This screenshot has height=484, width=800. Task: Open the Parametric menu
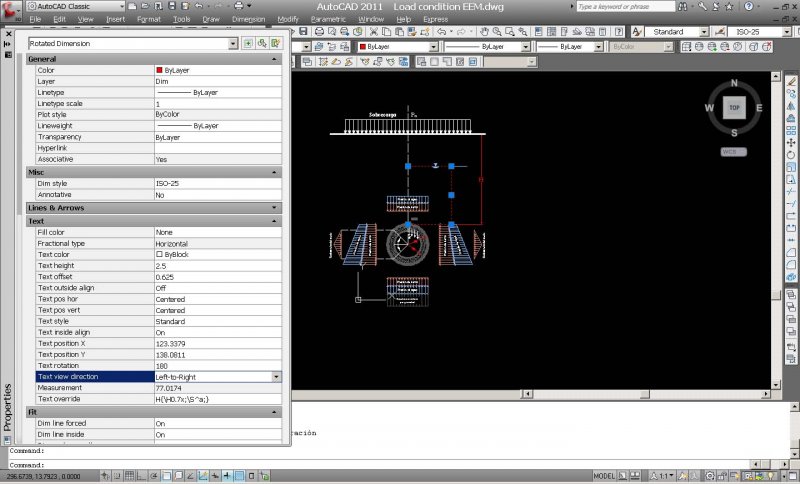[x=327, y=19]
